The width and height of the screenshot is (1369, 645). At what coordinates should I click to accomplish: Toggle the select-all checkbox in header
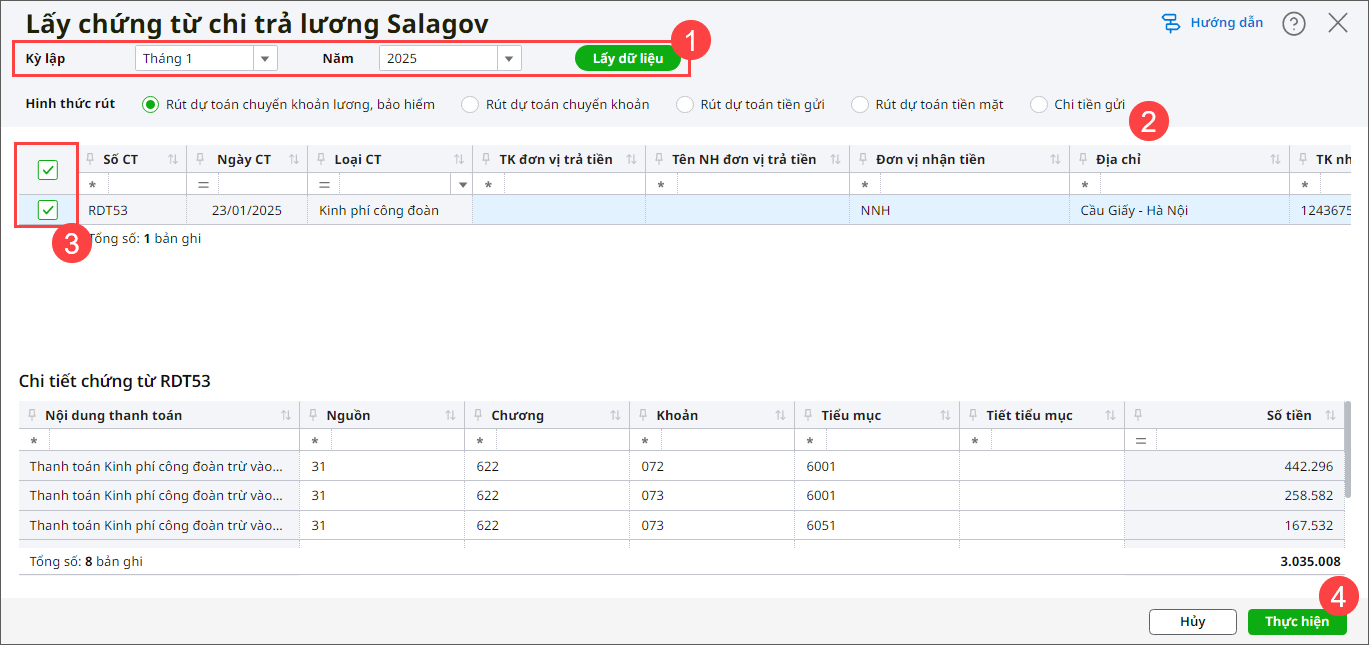pyautogui.click(x=47, y=170)
